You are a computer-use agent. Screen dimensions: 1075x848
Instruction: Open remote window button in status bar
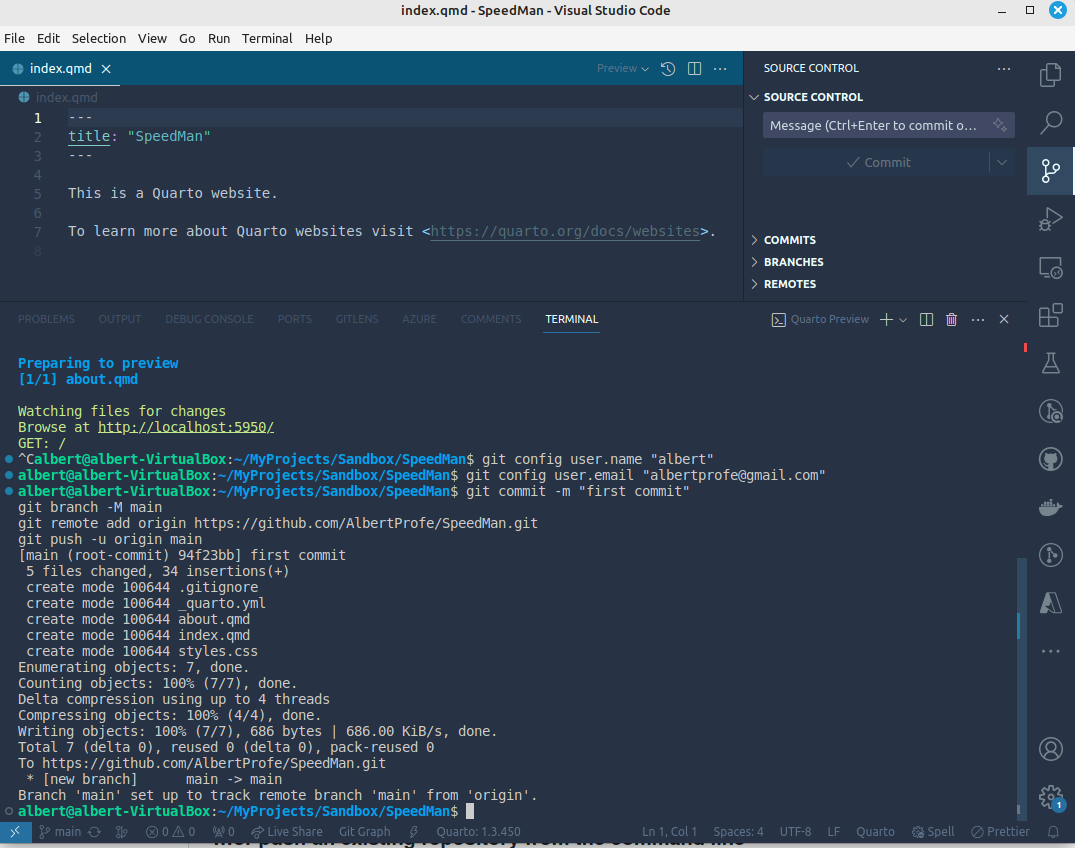tap(15, 832)
